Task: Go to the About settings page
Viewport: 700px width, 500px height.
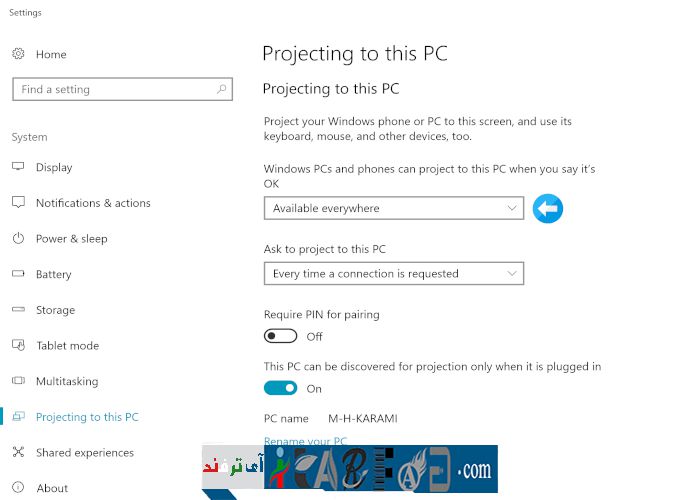Action: click(x=52, y=488)
